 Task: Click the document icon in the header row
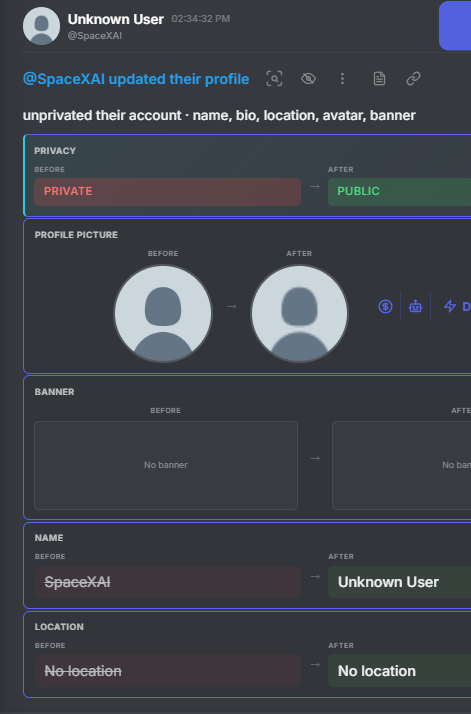pyautogui.click(x=379, y=79)
